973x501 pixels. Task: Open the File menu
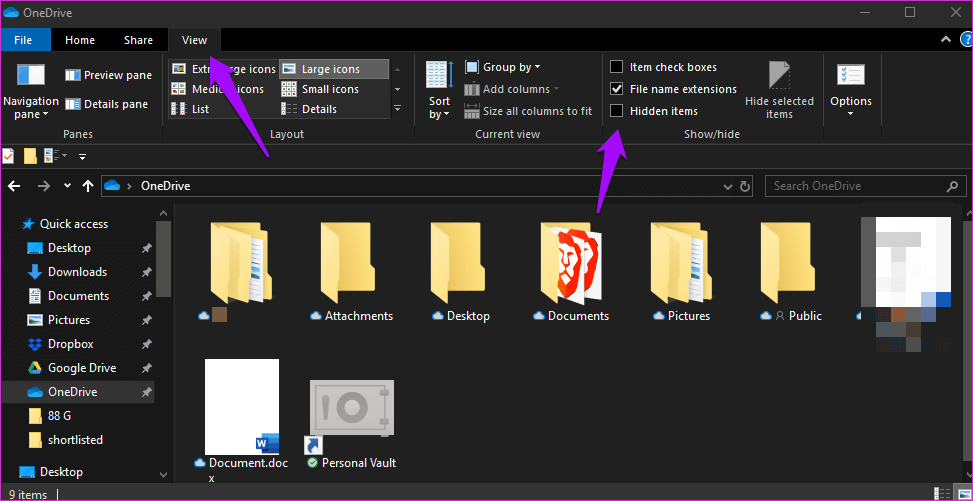[23, 40]
